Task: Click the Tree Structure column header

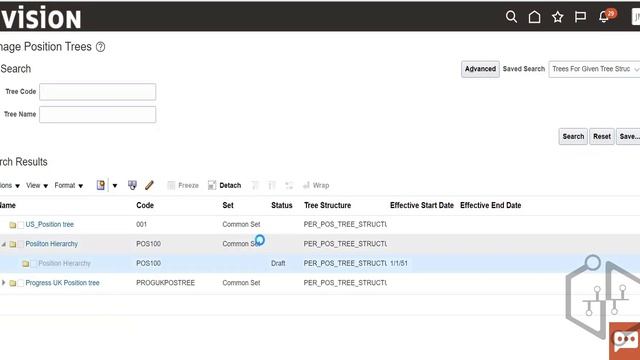Action: 327,205
